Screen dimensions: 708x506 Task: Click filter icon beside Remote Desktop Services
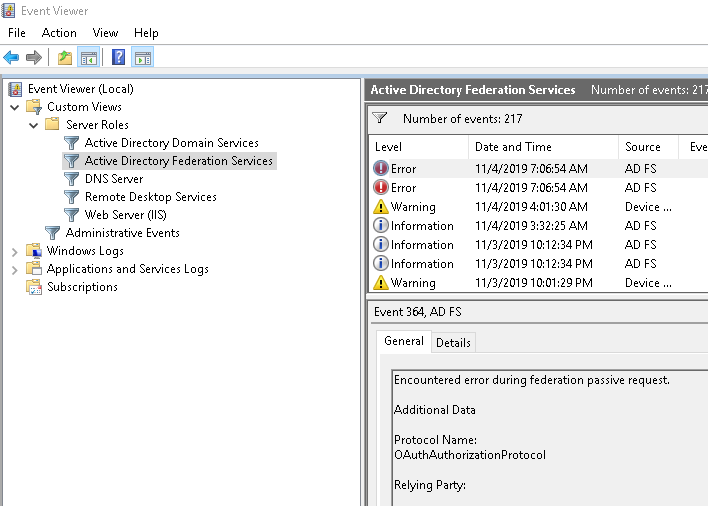pos(71,197)
